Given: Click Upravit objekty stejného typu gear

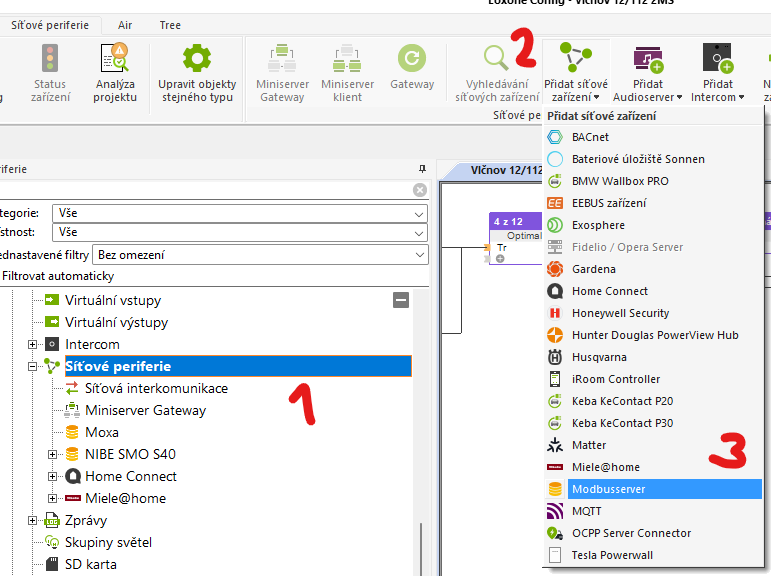Looking at the screenshot, I should pyautogui.click(x=197, y=58).
